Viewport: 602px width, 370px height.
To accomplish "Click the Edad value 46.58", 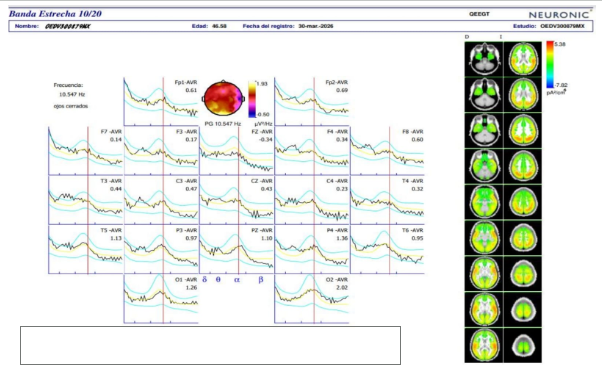I will tap(219, 26).
